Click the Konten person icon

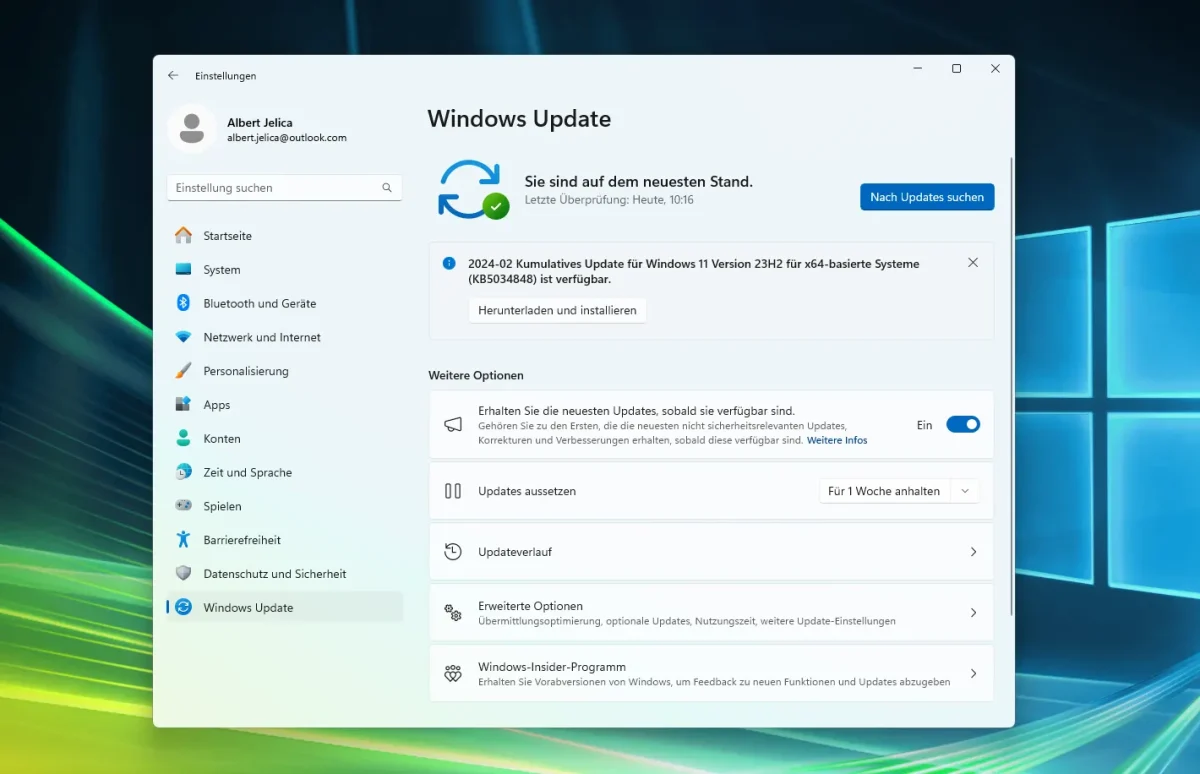(x=183, y=438)
